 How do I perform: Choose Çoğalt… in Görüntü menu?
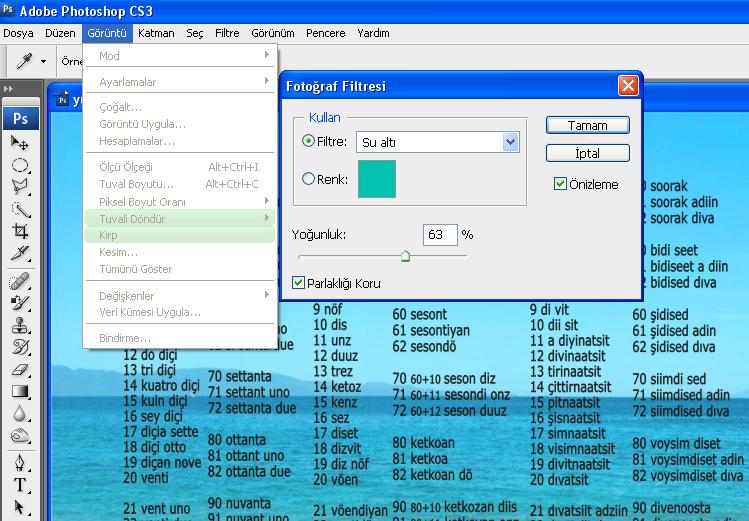coord(180,107)
